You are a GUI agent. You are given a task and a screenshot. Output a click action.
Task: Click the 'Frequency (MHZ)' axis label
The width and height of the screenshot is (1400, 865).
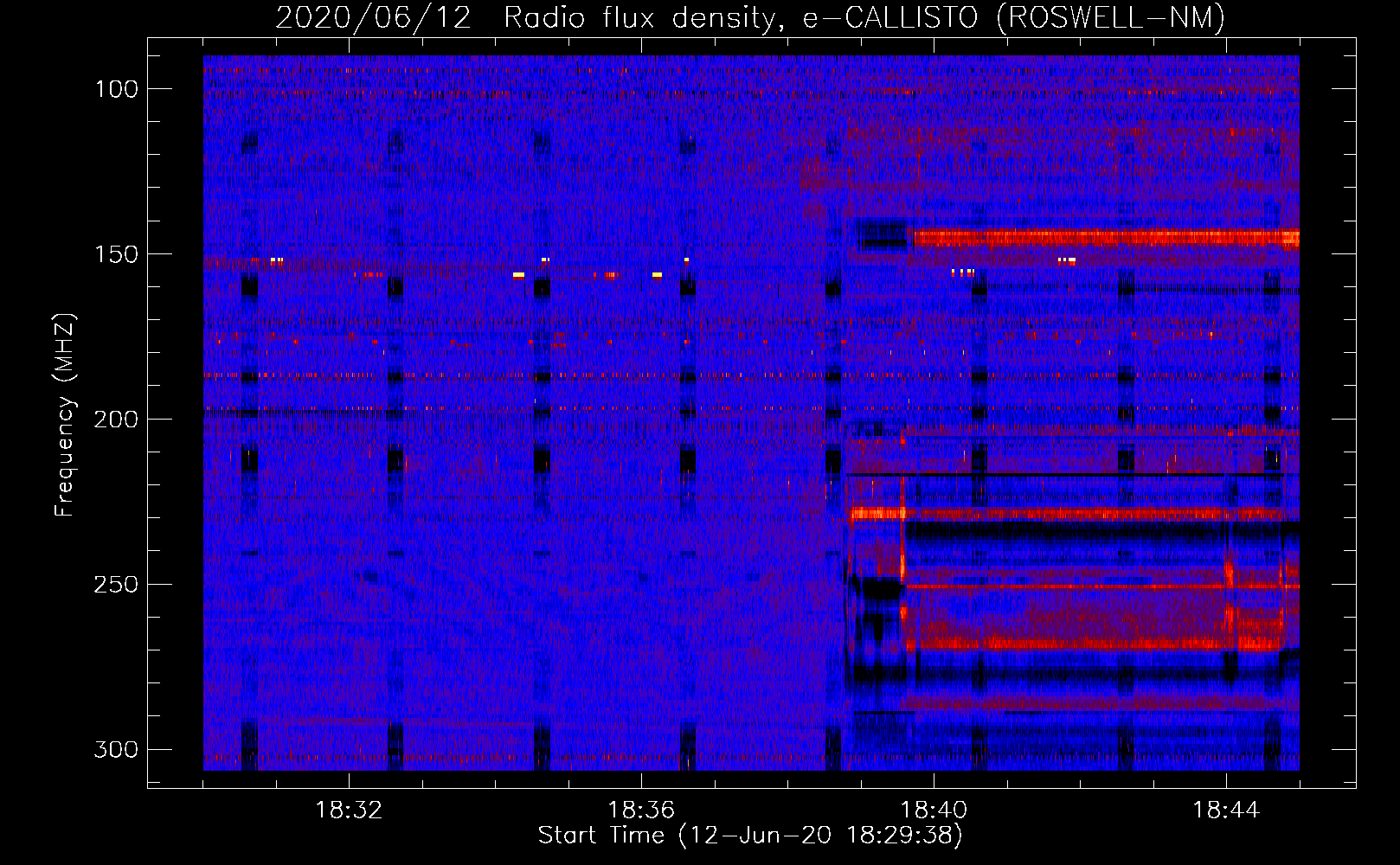(66, 414)
